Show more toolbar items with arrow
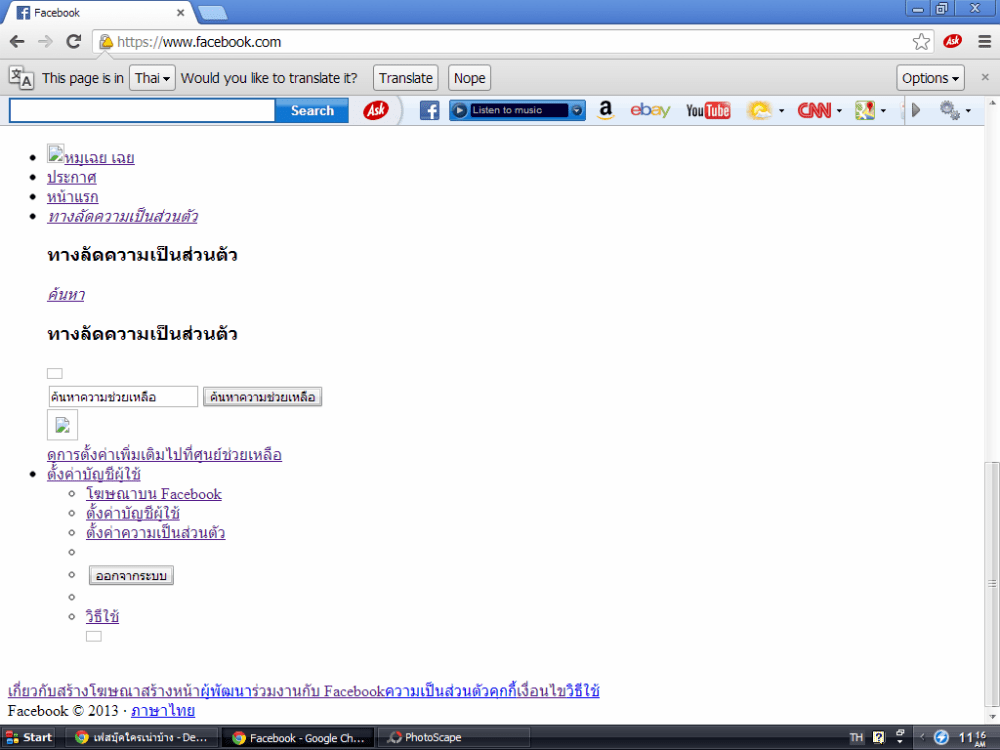This screenshot has width=1000, height=750. 916,110
